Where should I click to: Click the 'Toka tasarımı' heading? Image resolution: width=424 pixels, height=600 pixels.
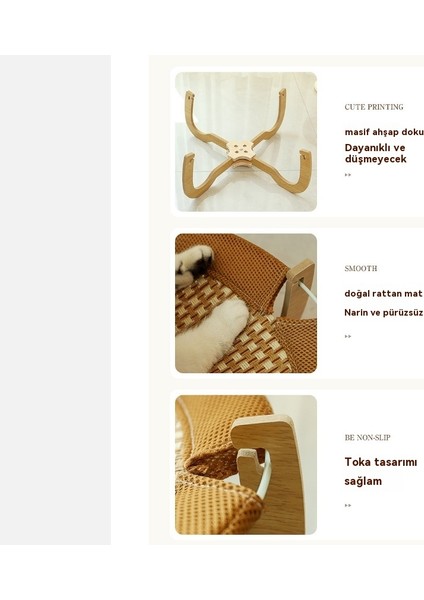[381, 462]
